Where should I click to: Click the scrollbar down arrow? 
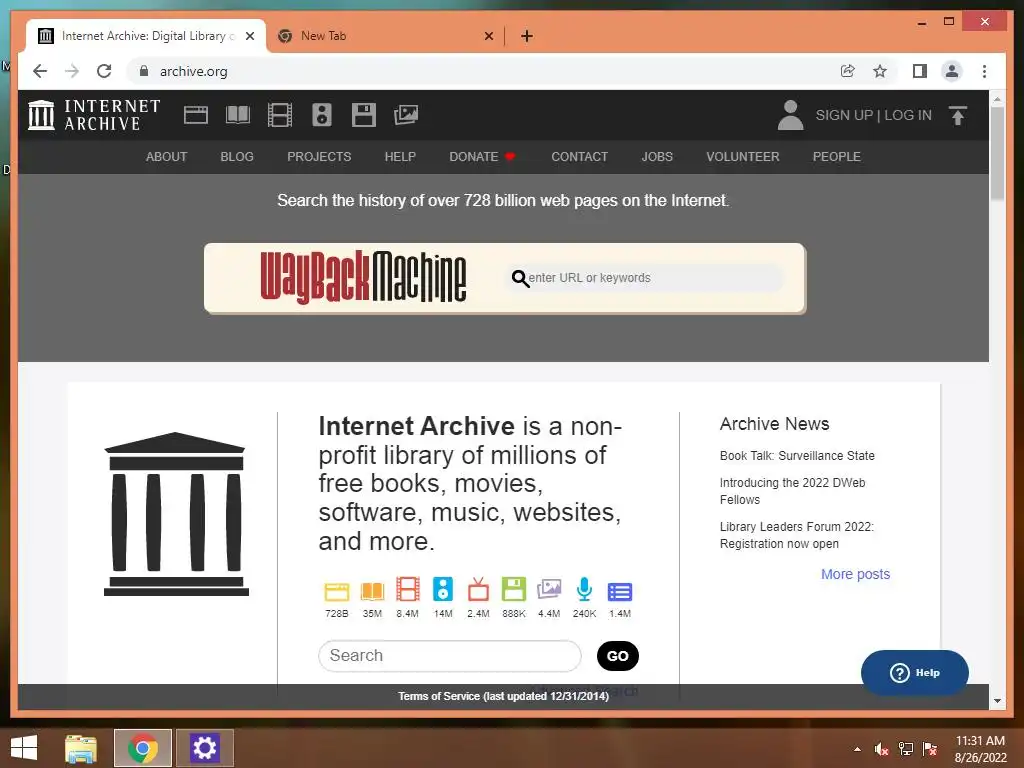click(997, 701)
